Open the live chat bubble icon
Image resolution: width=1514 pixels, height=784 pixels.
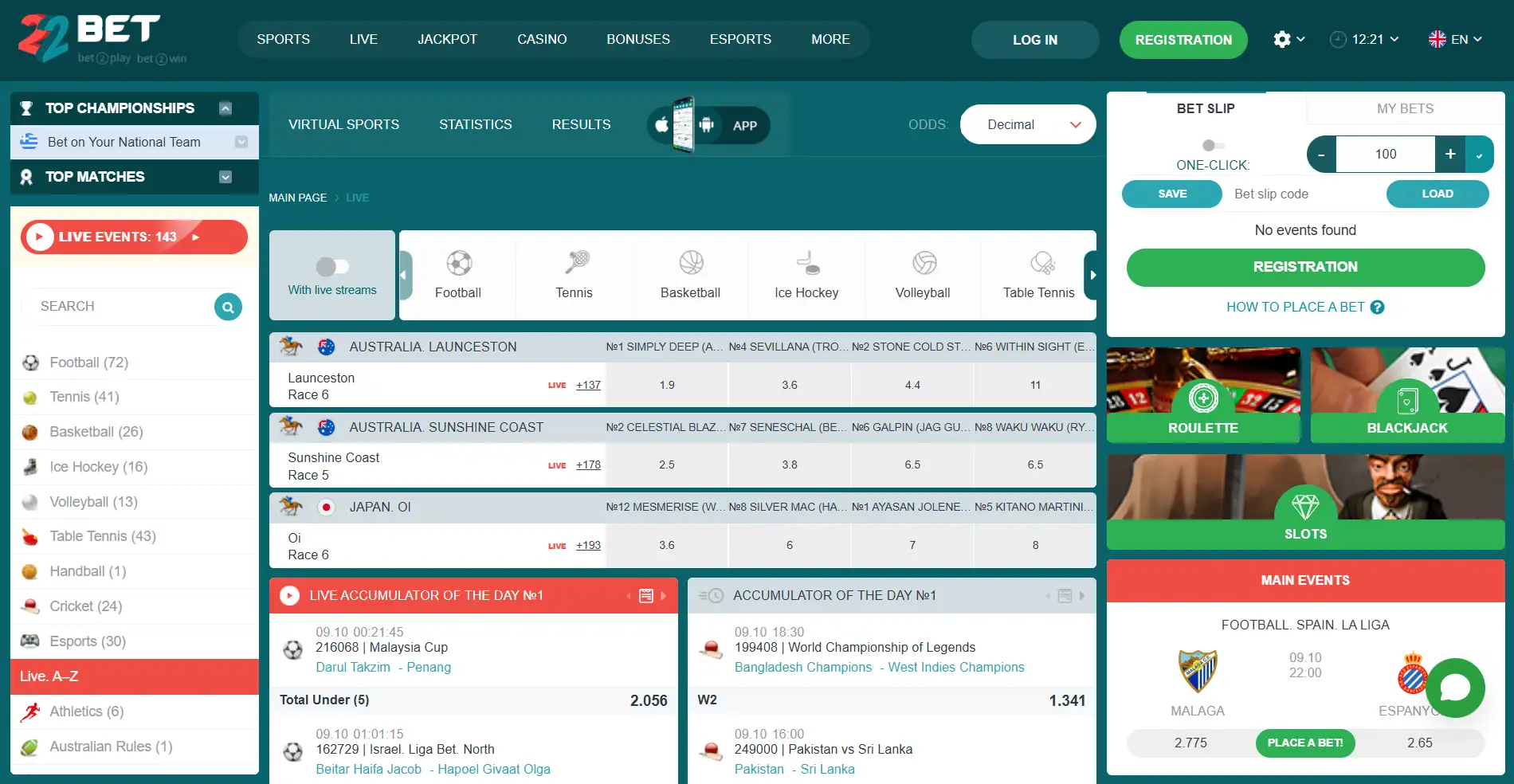point(1455,687)
